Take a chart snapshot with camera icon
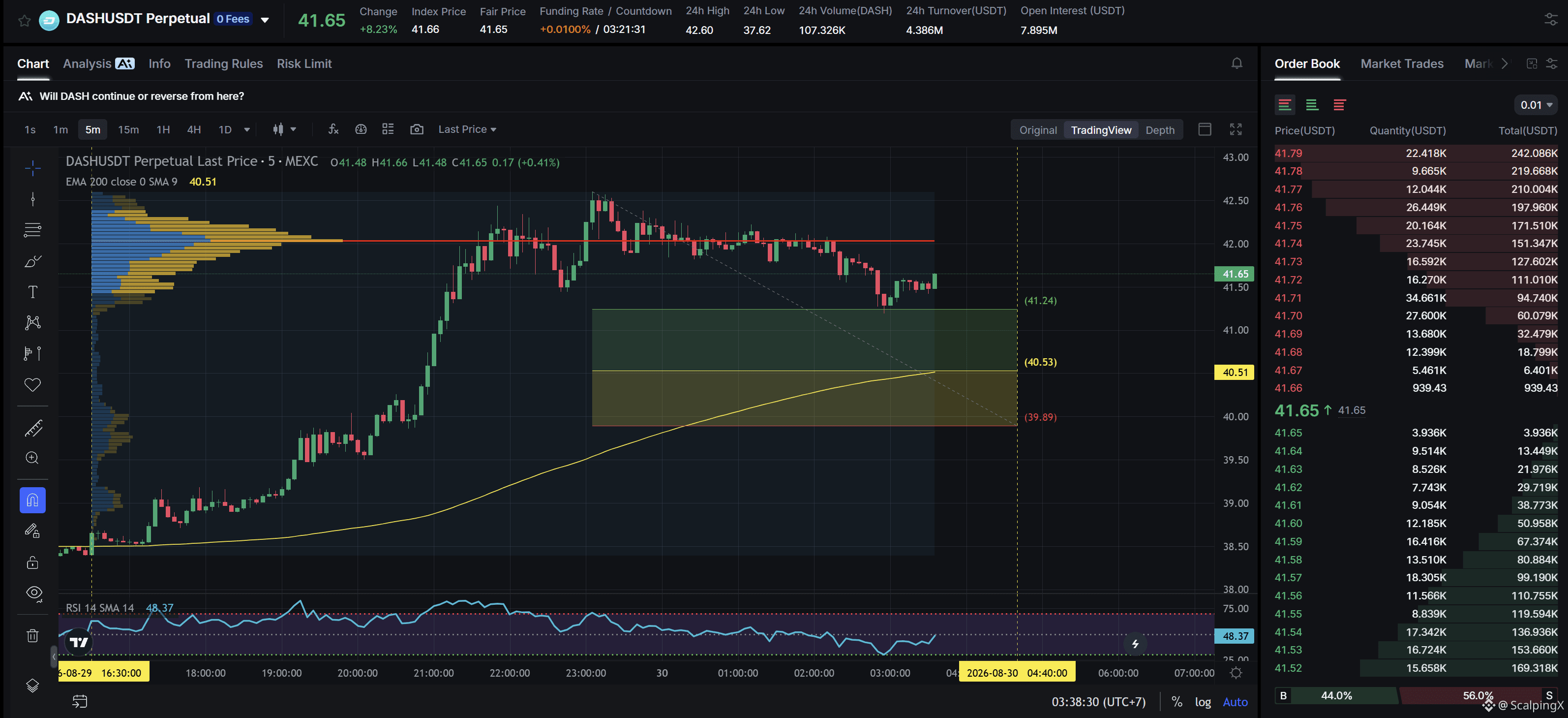1568x718 pixels. [417, 129]
